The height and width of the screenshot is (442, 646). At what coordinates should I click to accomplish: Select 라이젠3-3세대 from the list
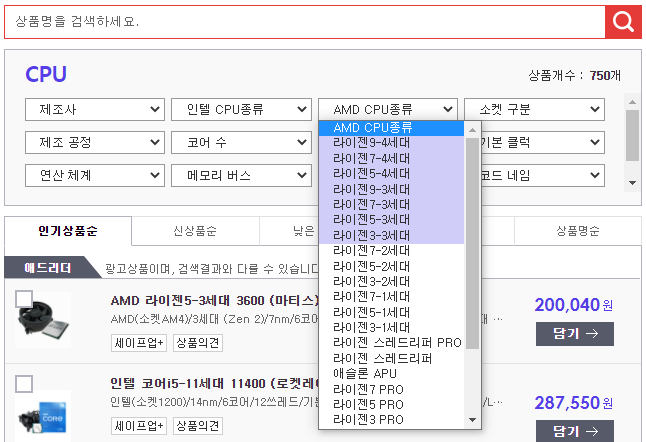tap(391, 236)
